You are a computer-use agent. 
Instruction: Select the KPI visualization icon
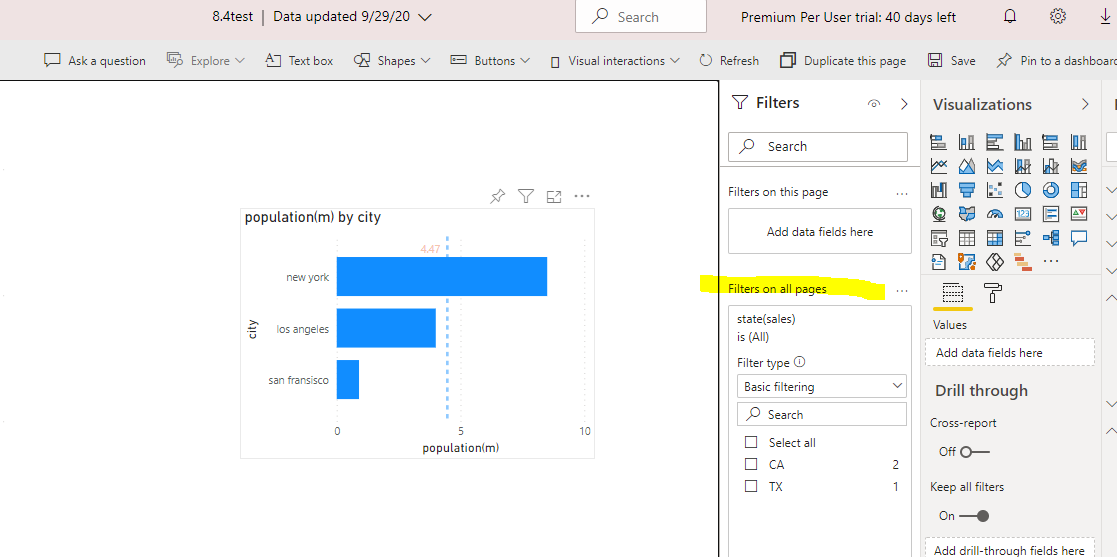coord(1079,213)
